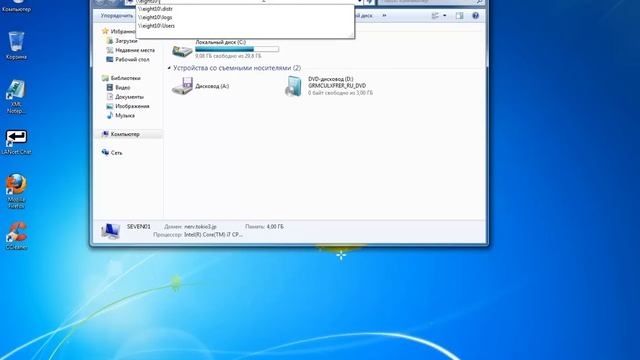Open the Mozilla Firefox desktop shortcut
Image resolution: width=640 pixels, height=360 pixels.
[x=16, y=191]
